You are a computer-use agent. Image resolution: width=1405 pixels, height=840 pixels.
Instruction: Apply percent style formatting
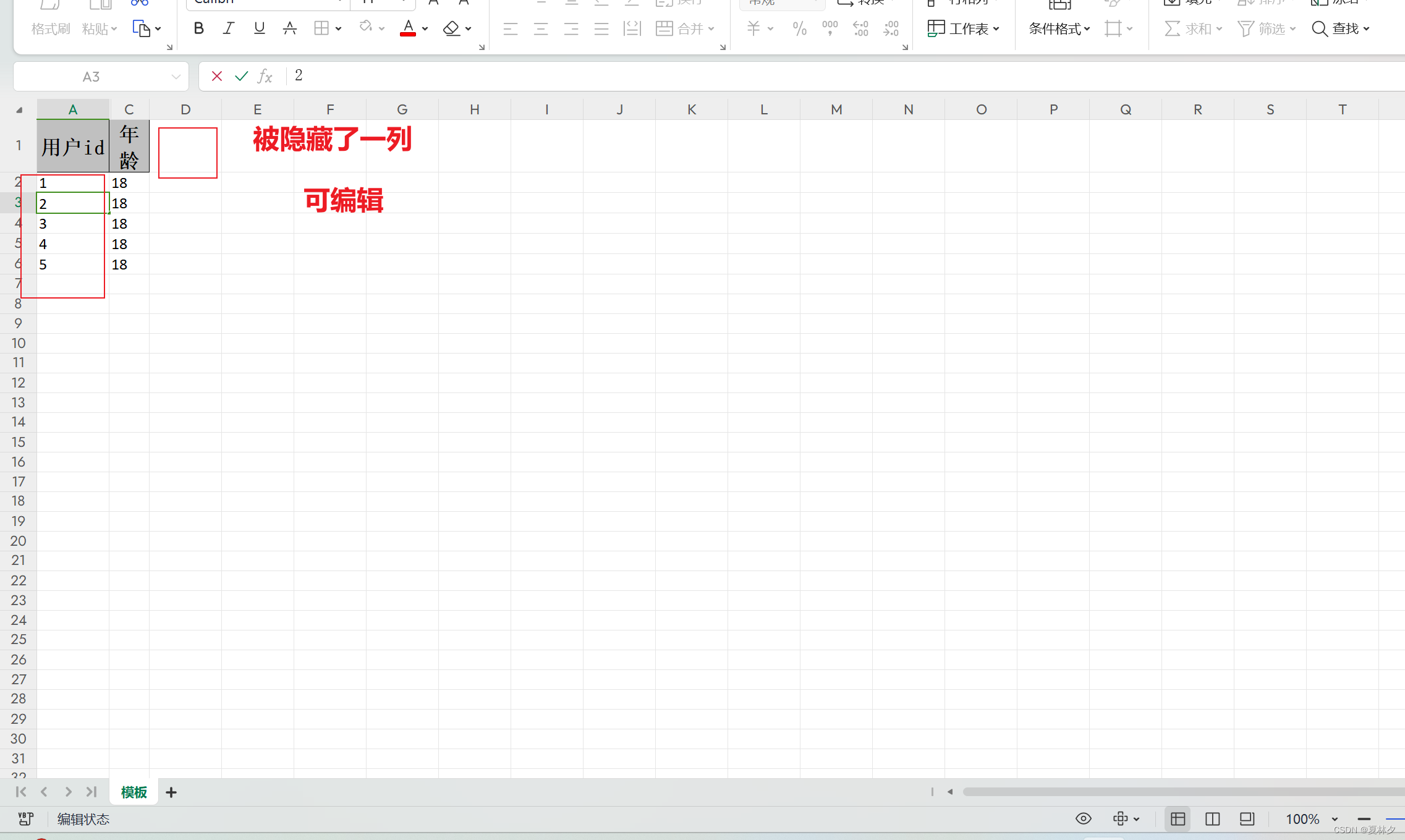pyautogui.click(x=799, y=28)
